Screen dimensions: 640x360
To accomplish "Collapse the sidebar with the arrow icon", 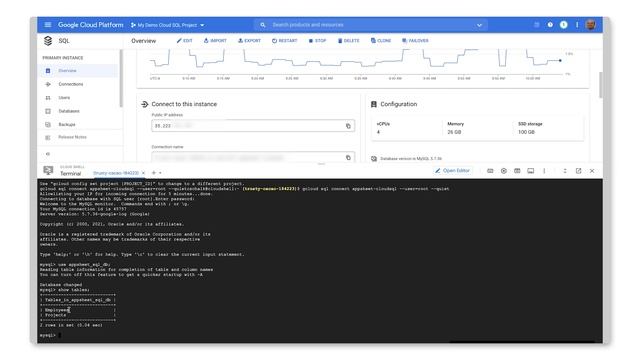I will [48, 154].
